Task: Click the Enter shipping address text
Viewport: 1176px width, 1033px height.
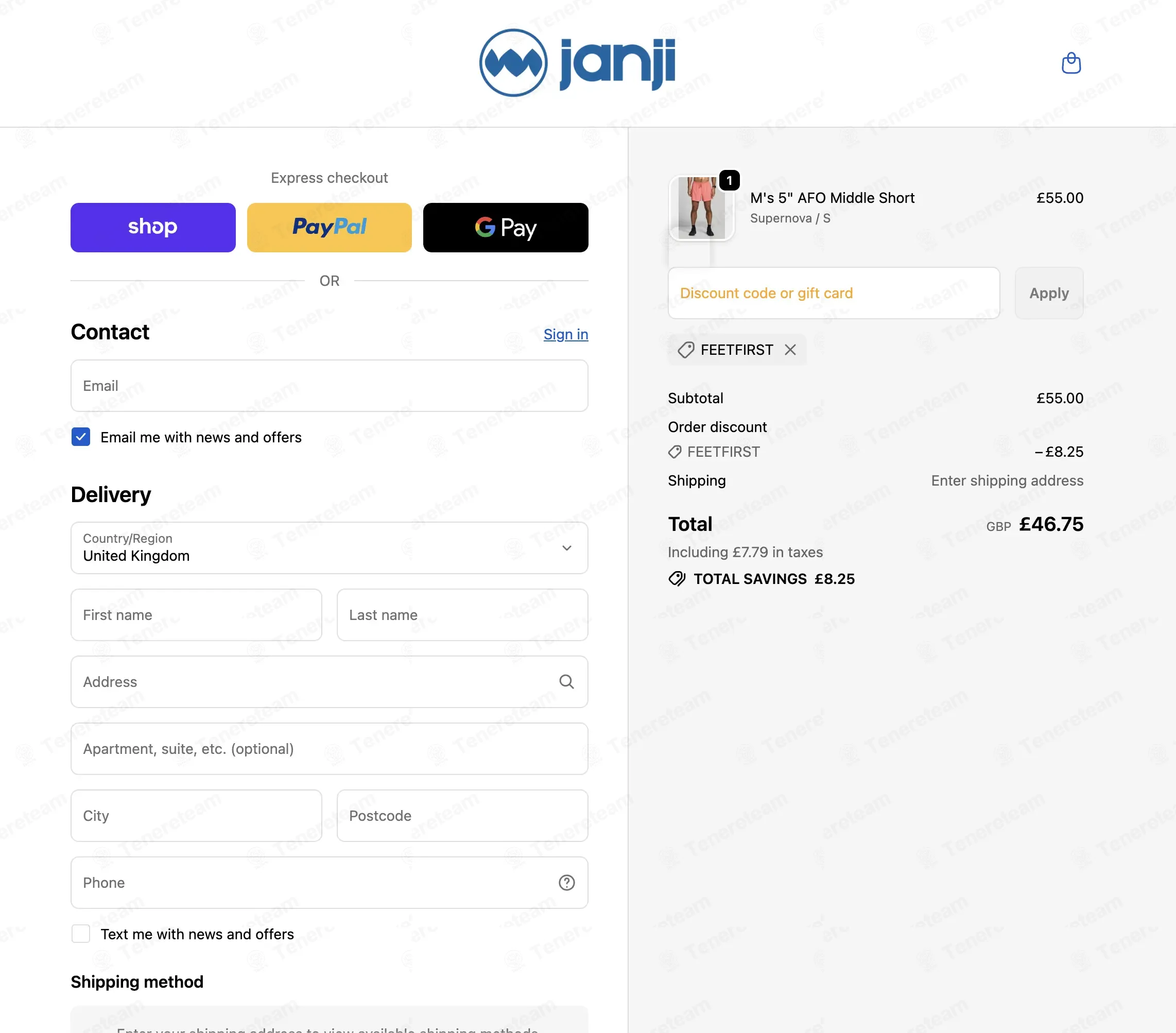Action: (x=1007, y=480)
